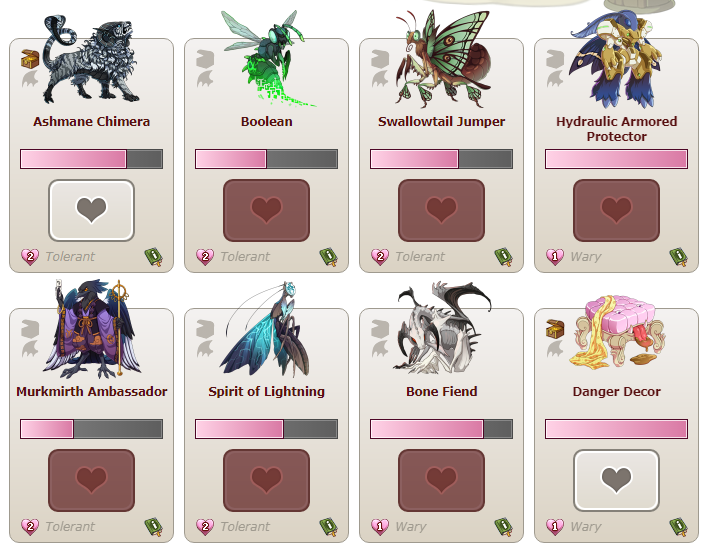Click the Hydraulic Armored Protector full progress bar

[616, 159]
